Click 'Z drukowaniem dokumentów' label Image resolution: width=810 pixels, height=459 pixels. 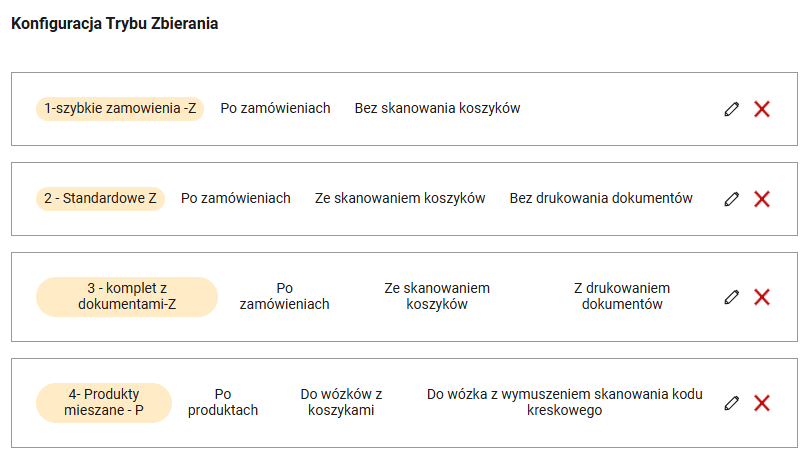[x=622, y=297]
